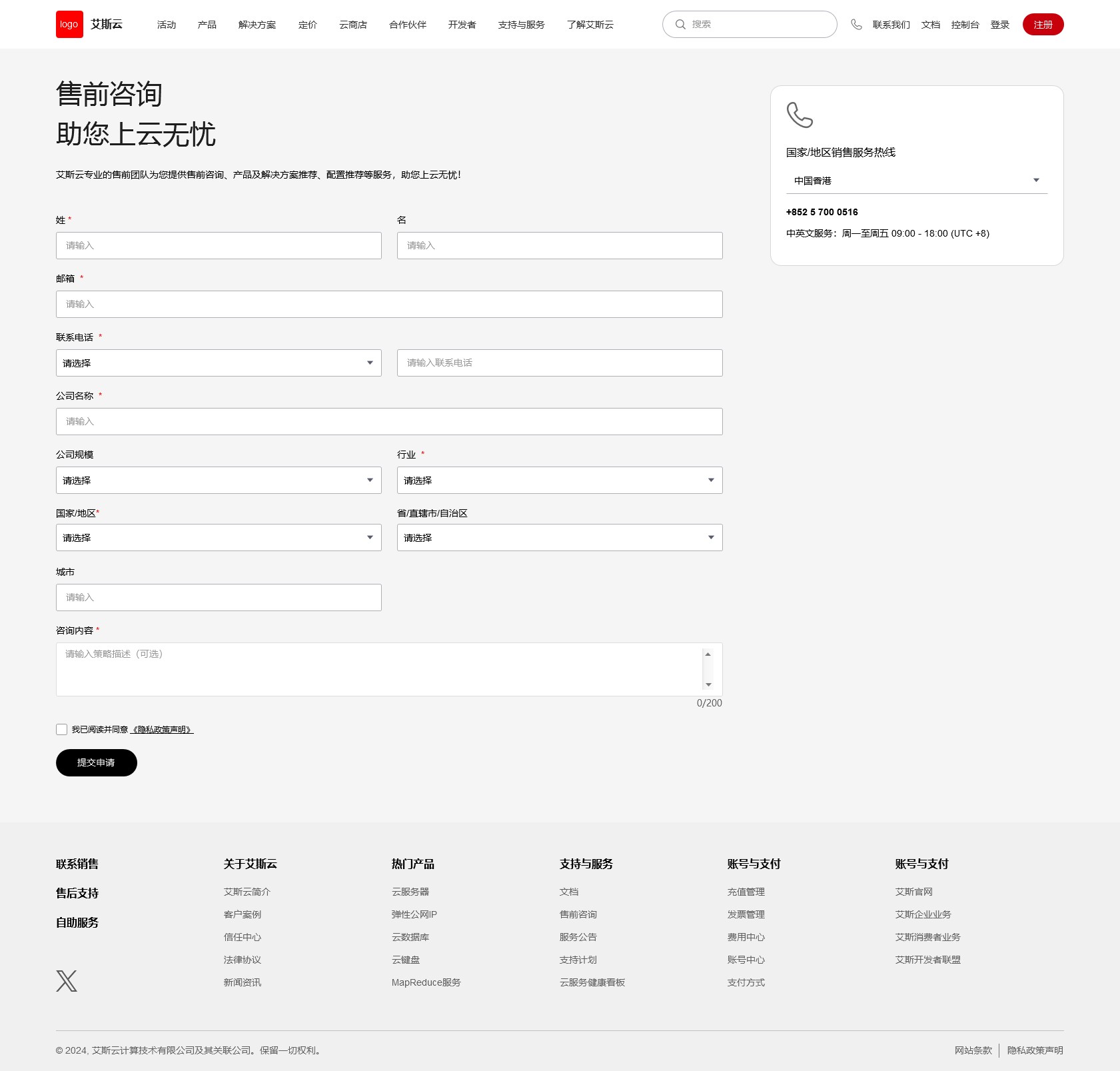The width and height of the screenshot is (1120, 1071).
Task: Open 弹性公网IP footer link
Action: click(x=414, y=914)
